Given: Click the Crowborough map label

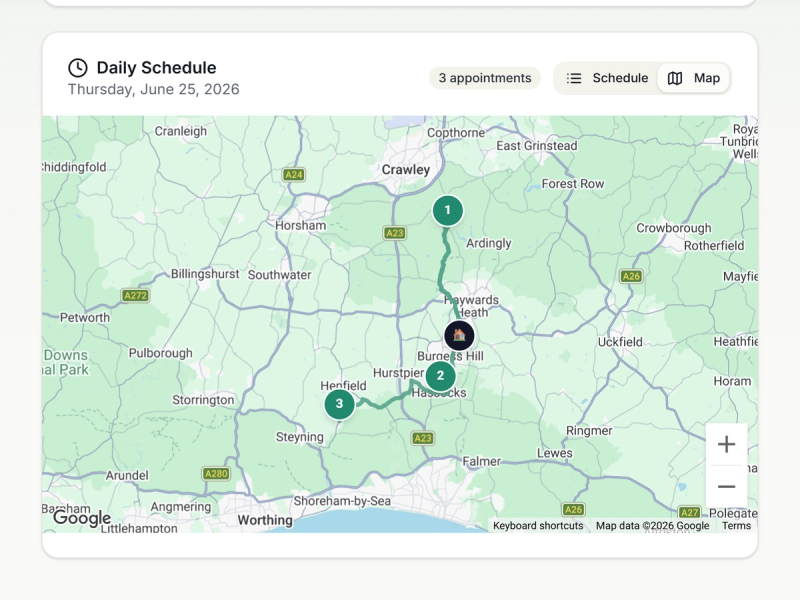Looking at the screenshot, I should click(x=673, y=228).
